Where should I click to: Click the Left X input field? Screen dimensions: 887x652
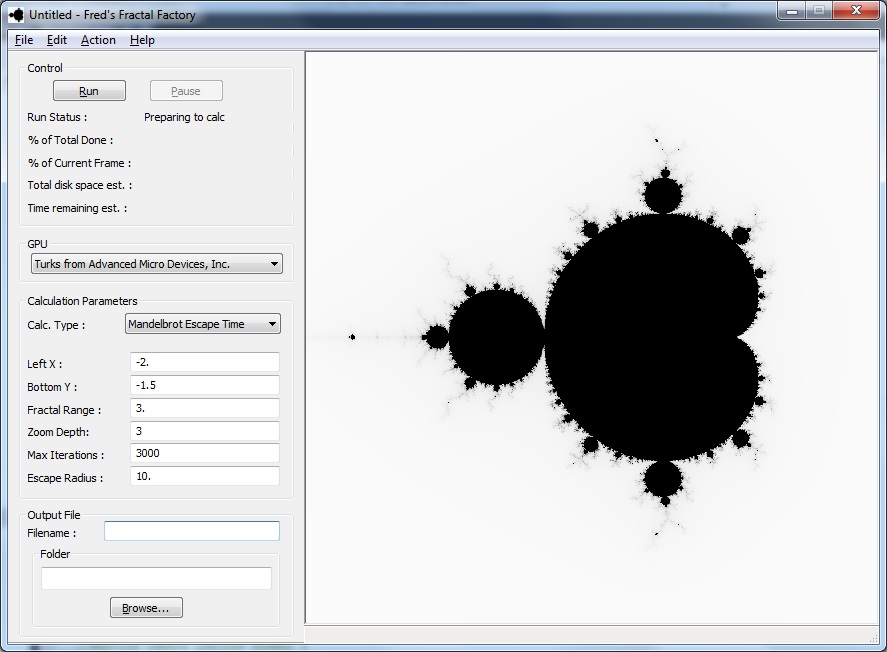point(205,363)
